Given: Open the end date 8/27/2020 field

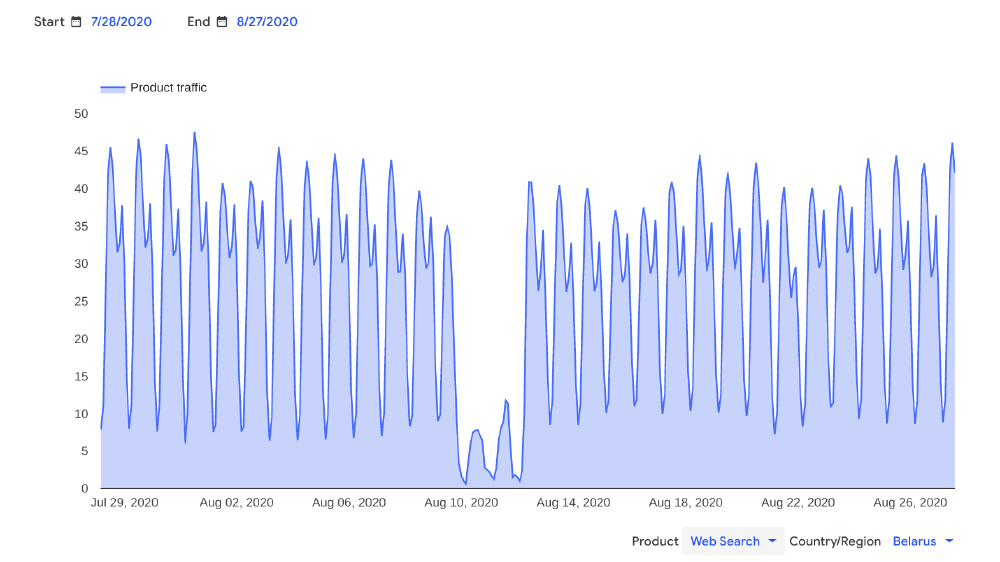Looking at the screenshot, I should pyautogui.click(x=267, y=22).
